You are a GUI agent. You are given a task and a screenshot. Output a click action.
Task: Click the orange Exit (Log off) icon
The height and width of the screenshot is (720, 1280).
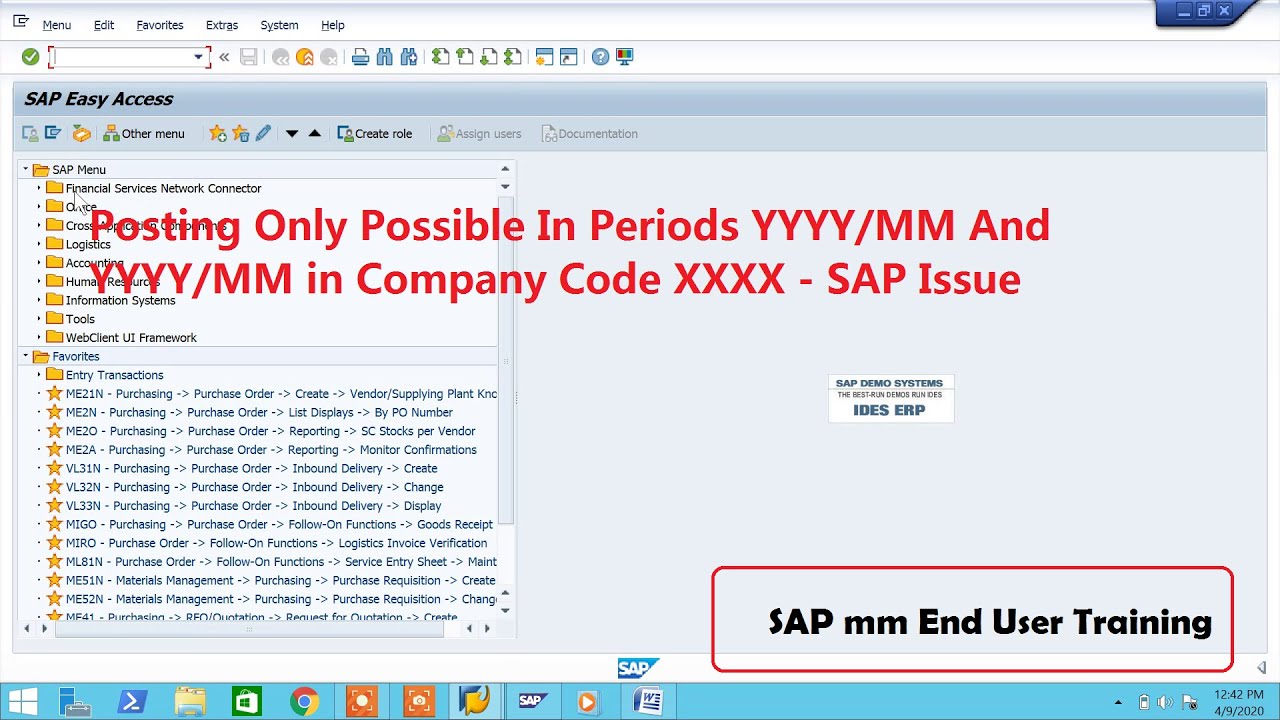pos(305,57)
